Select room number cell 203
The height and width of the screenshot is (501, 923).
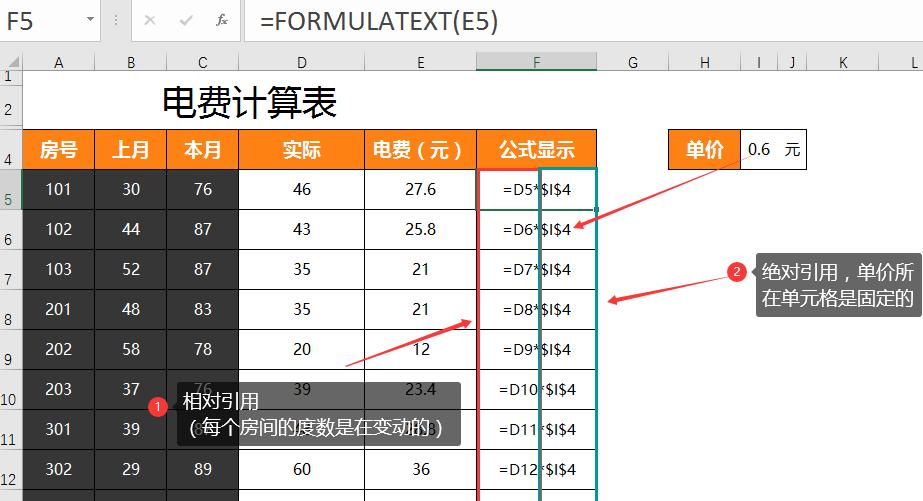(x=58, y=389)
